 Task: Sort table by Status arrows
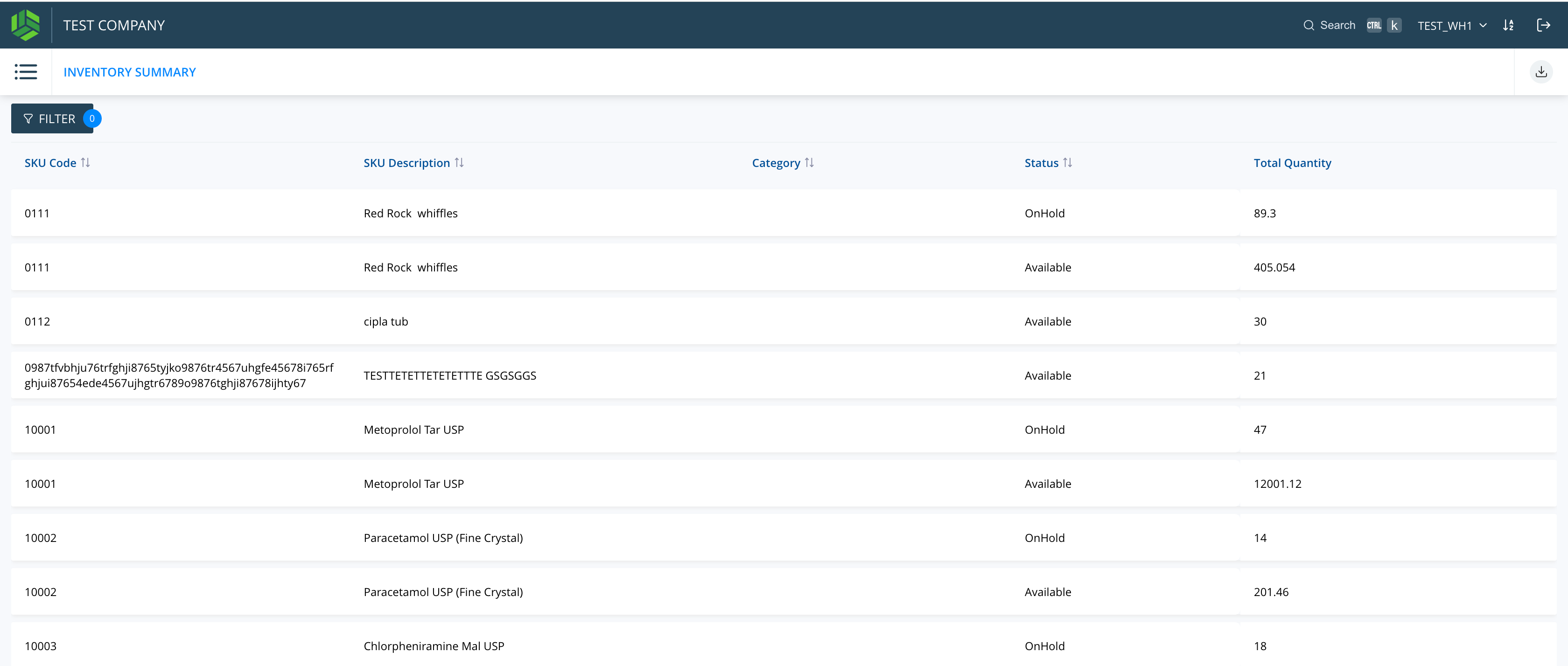(1068, 162)
